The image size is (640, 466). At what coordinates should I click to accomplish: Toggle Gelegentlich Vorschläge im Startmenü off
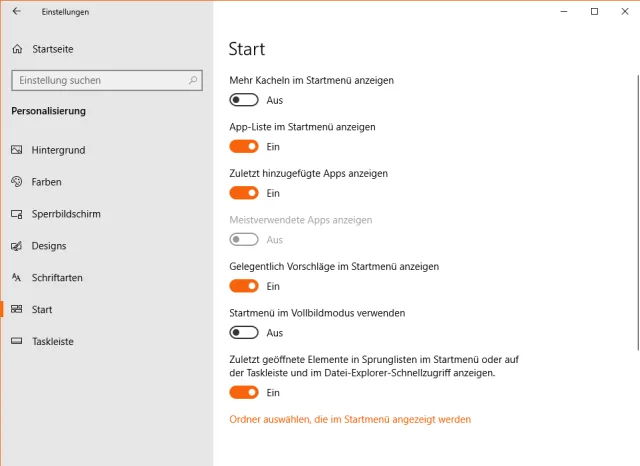pos(244,286)
